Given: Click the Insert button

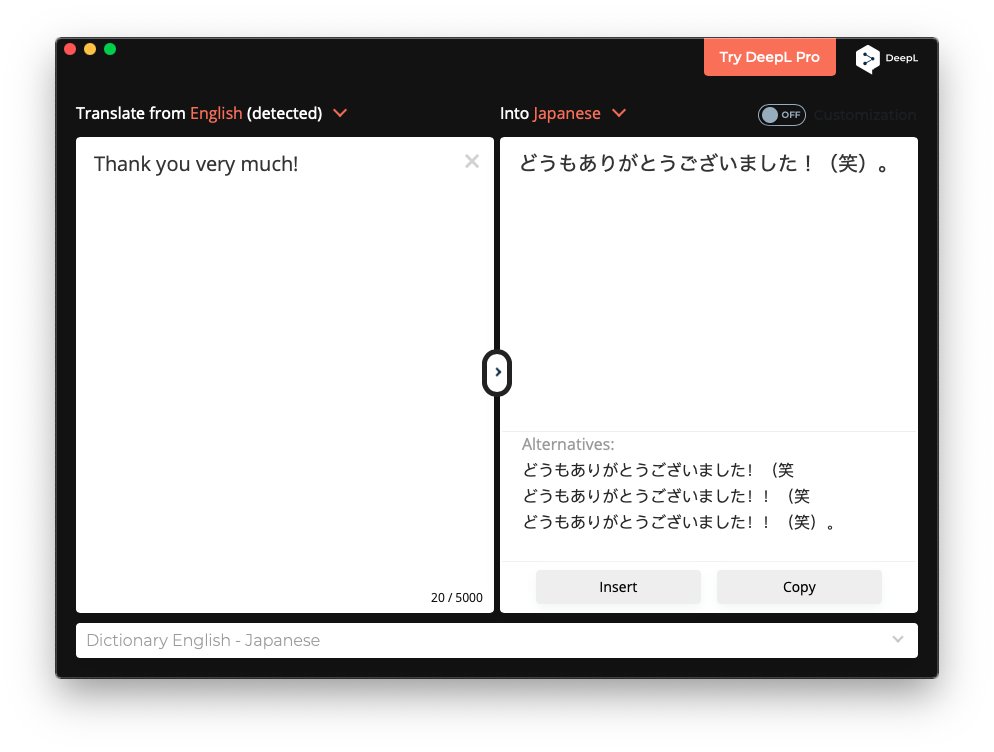Looking at the screenshot, I should 618,587.
